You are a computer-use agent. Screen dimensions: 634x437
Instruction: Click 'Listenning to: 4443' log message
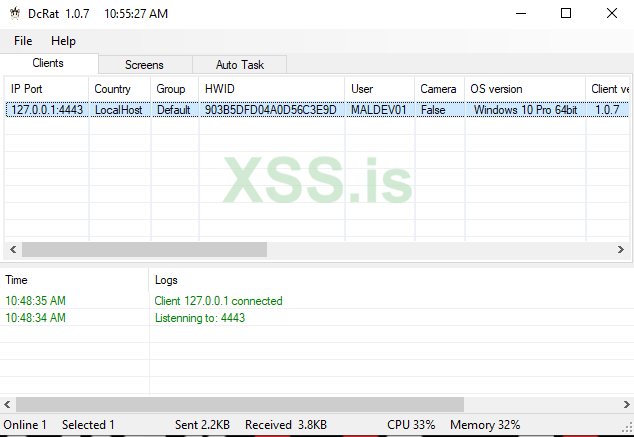coord(200,318)
